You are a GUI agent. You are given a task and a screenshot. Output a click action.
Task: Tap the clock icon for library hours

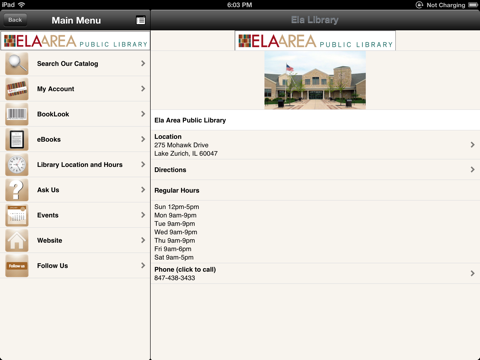(17, 165)
